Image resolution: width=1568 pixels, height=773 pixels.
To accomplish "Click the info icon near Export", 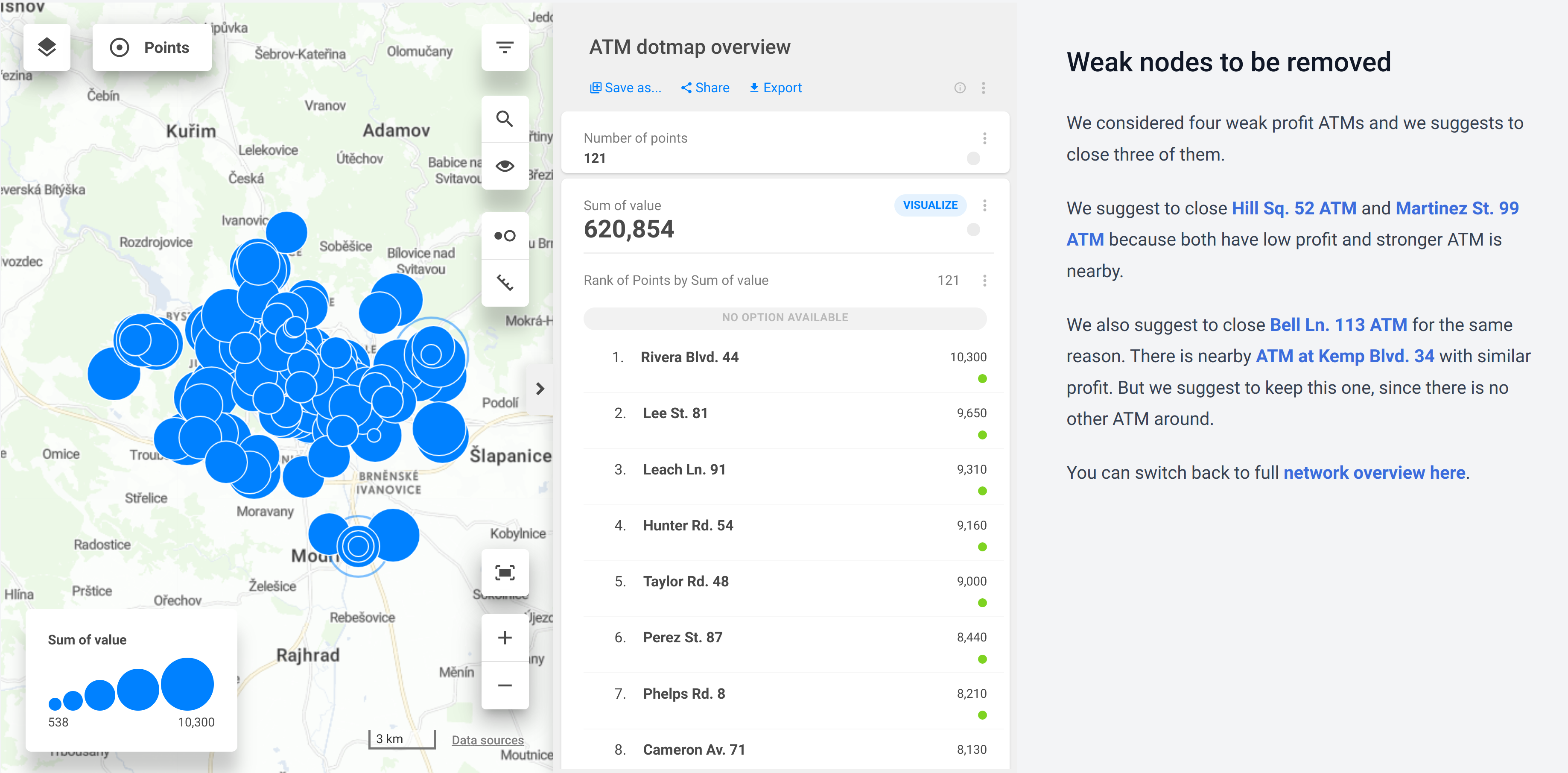I will (x=959, y=88).
